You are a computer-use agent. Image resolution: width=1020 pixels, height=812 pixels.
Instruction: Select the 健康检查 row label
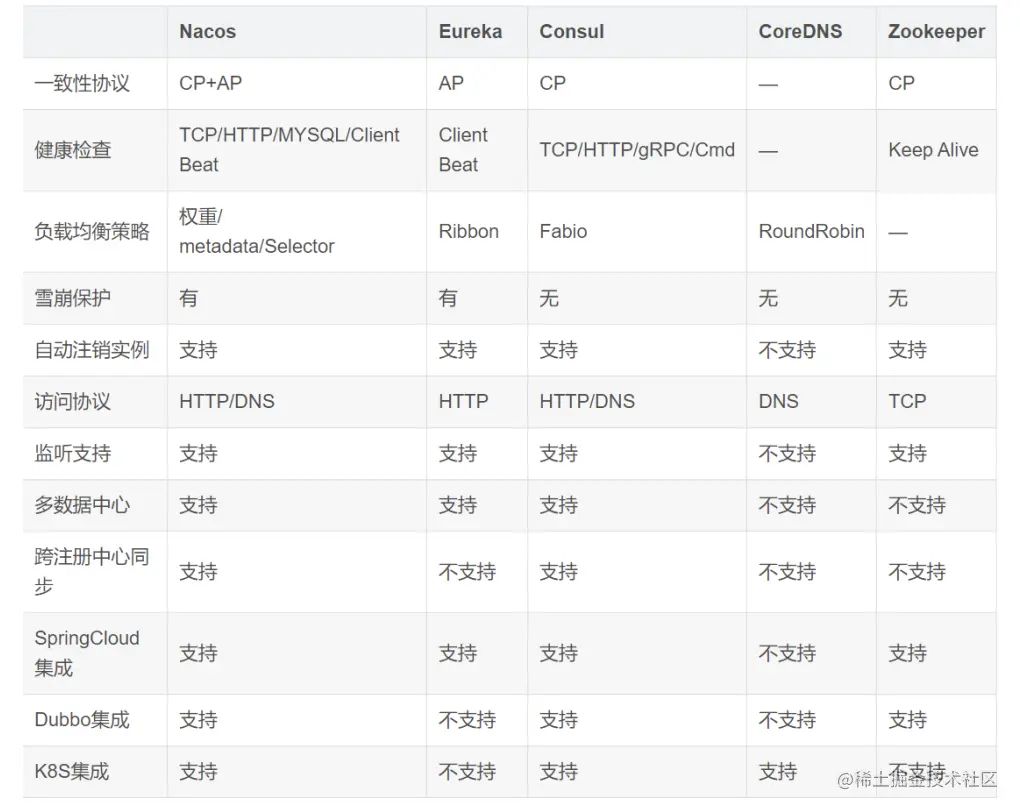coord(73,150)
